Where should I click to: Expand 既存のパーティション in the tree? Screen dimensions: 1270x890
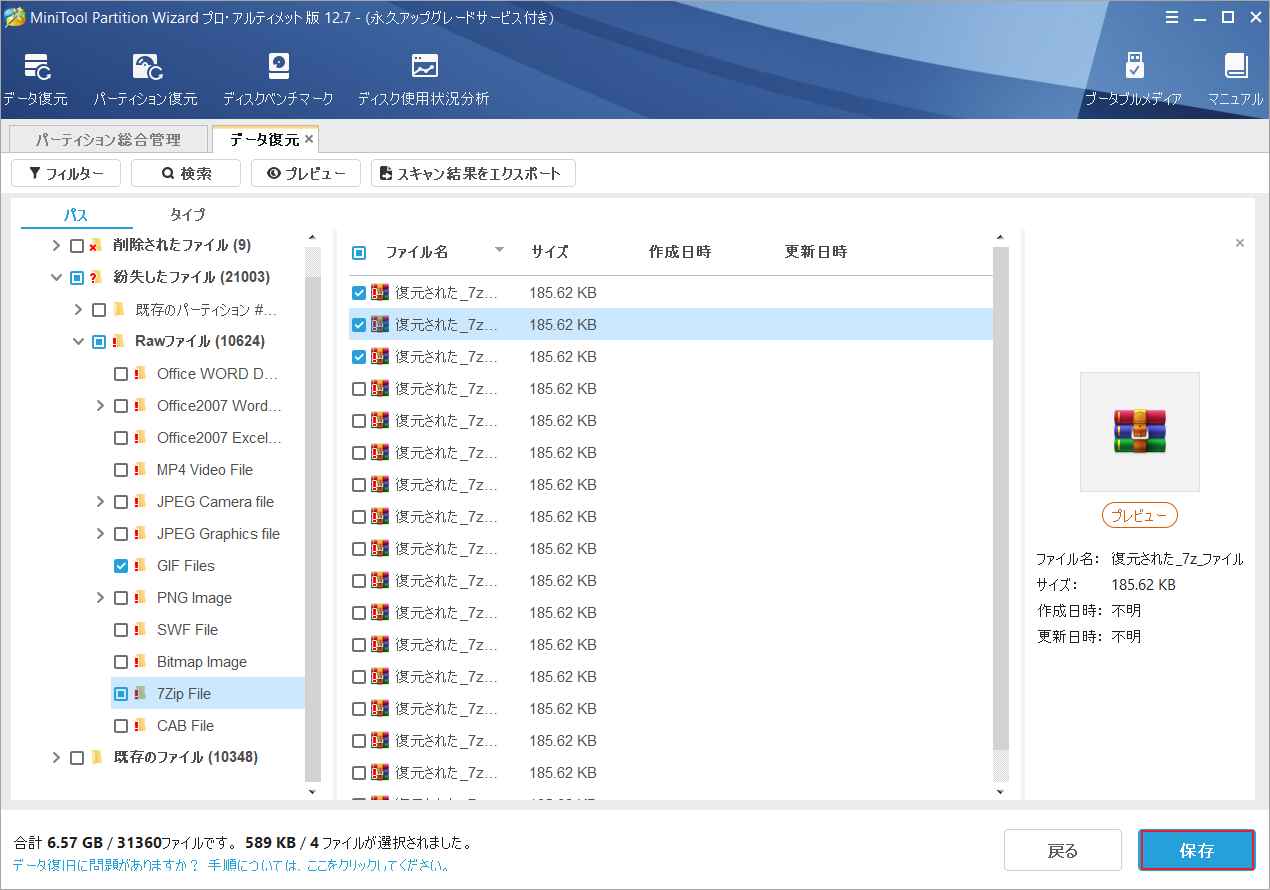point(78,309)
